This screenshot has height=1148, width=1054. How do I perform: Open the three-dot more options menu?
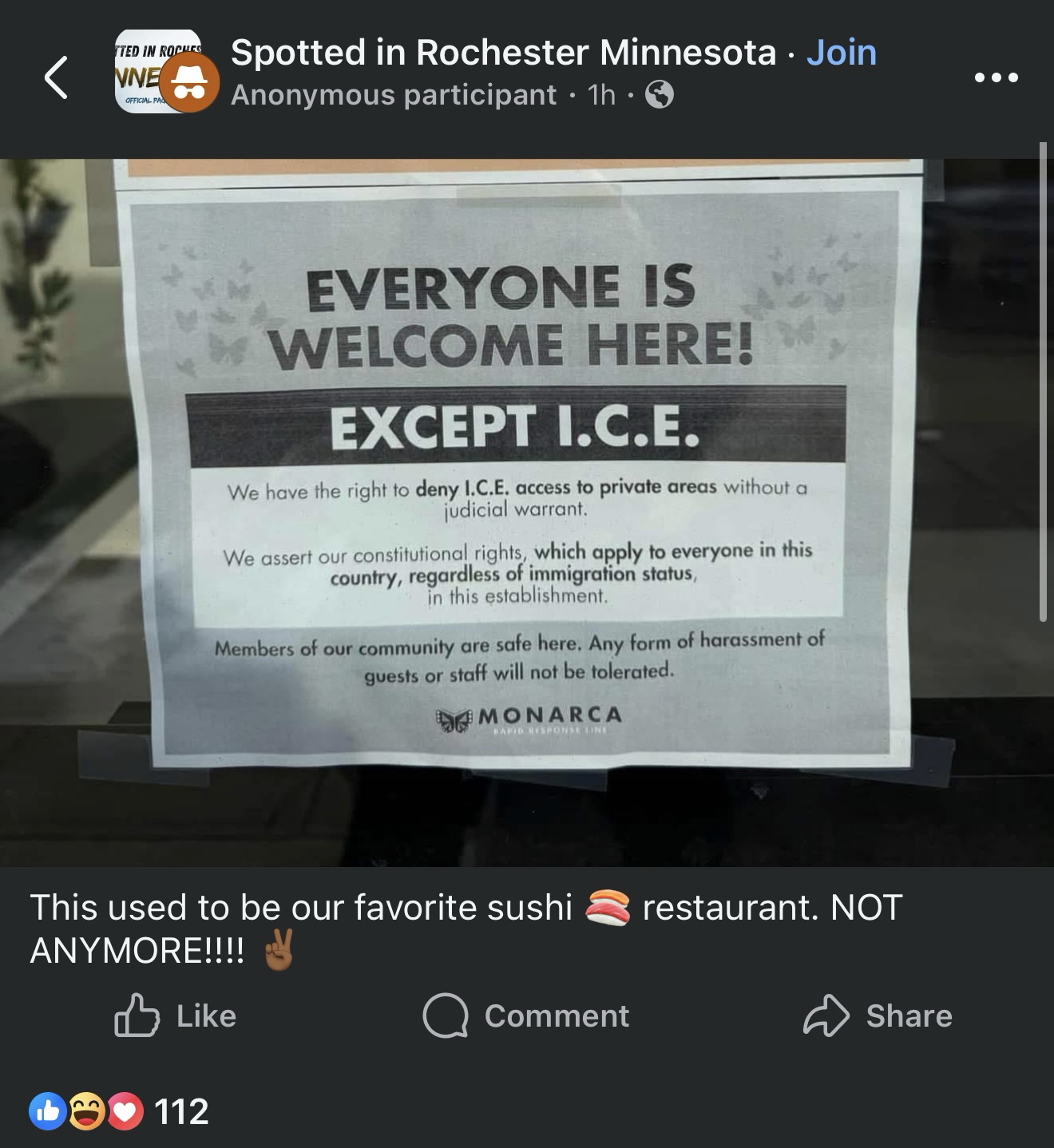[x=996, y=77]
